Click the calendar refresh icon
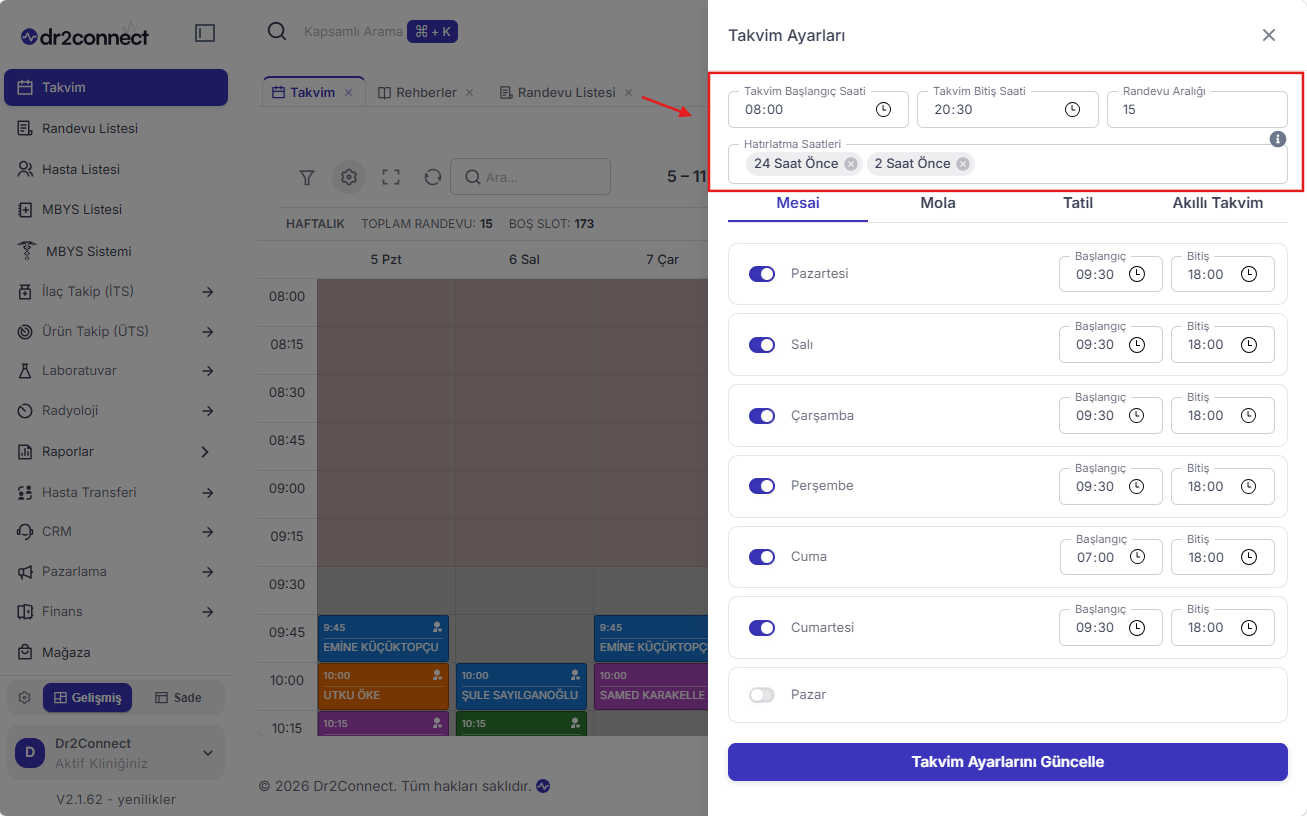Image resolution: width=1307 pixels, height=816 pixels. (x=433, y=177)
